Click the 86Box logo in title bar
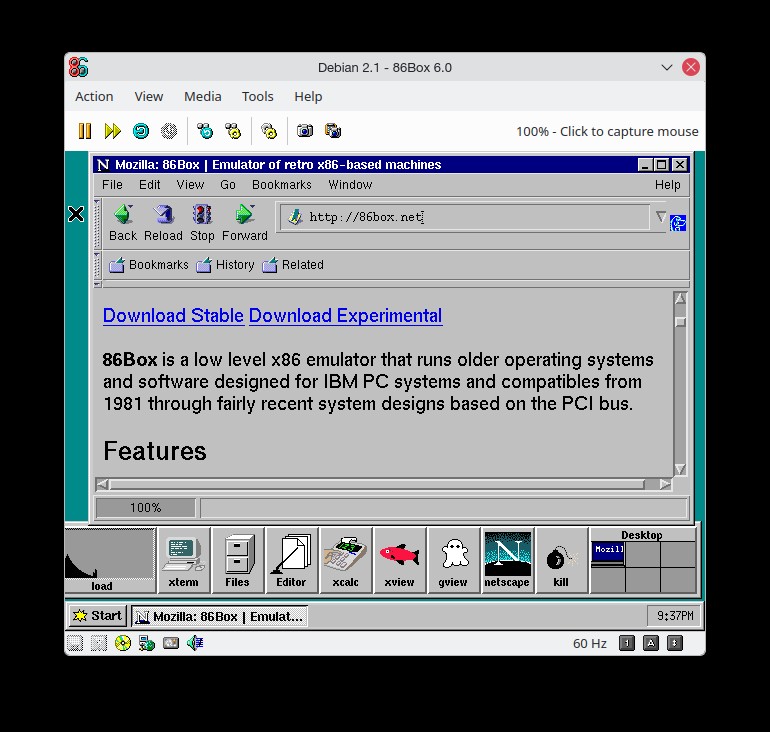 [79, 67]
